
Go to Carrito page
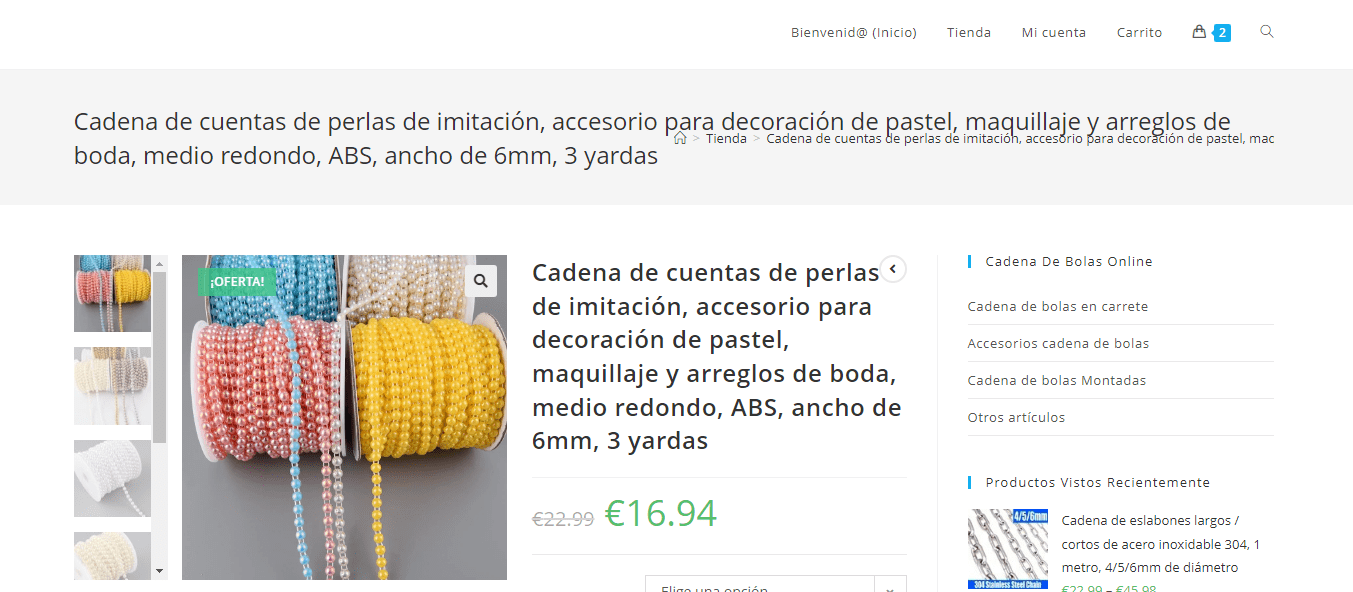1139,32
